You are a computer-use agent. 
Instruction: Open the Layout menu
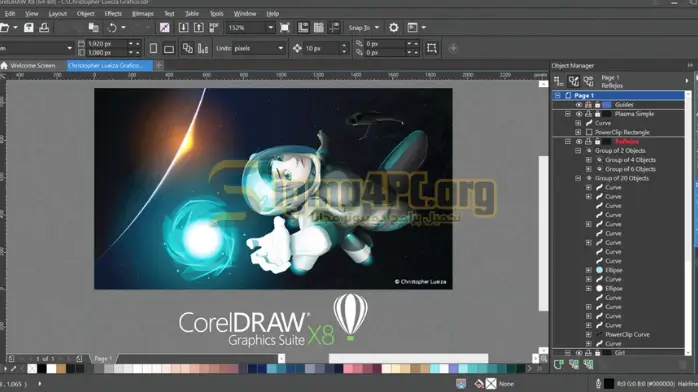tap(57, 14)
